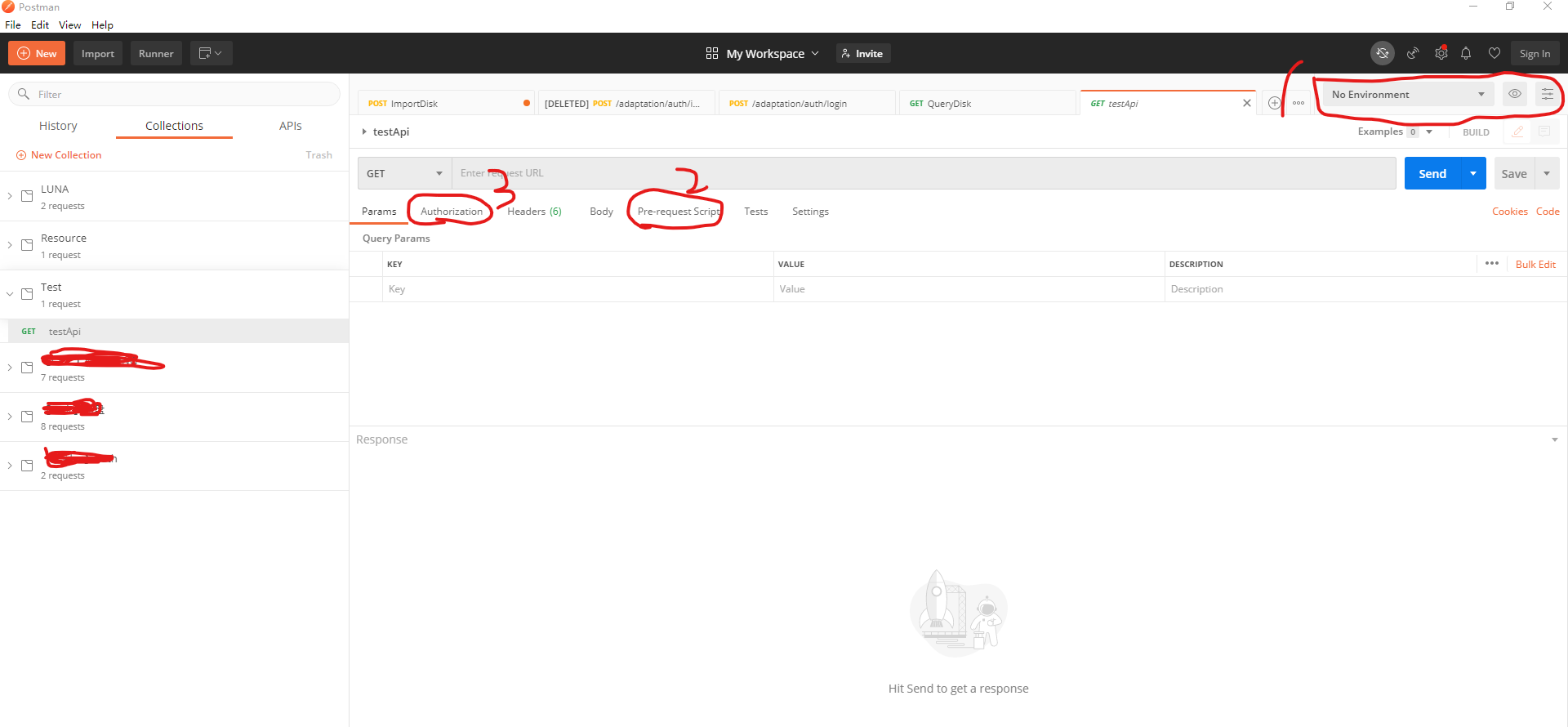Open the manage environments settings icon
This screenshot has width=1568, height=727.
tap(1548, 94)
